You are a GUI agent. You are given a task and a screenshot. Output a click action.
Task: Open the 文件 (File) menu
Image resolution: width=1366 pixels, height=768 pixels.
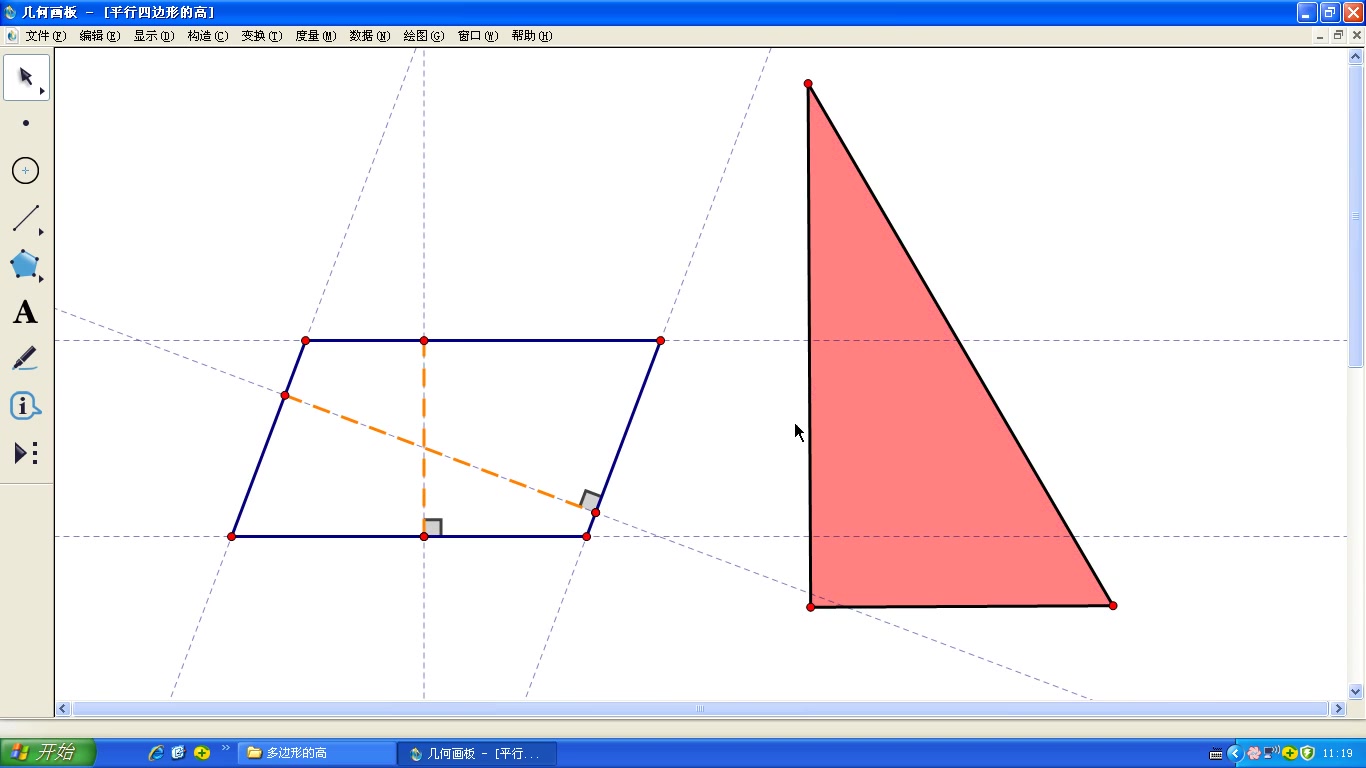(x=46, y=36)
